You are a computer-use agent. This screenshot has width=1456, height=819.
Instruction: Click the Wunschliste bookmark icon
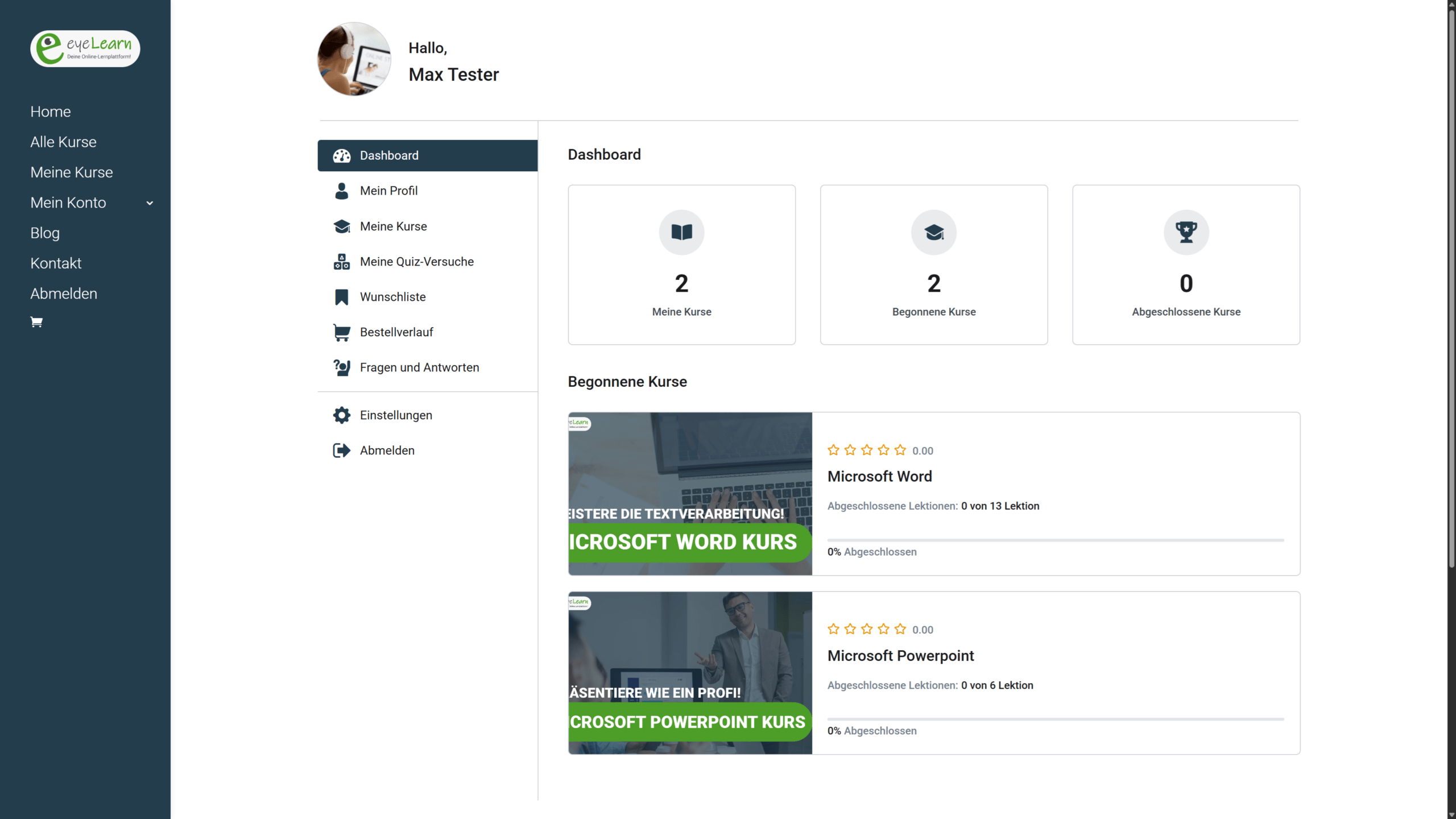pos(341,297)
